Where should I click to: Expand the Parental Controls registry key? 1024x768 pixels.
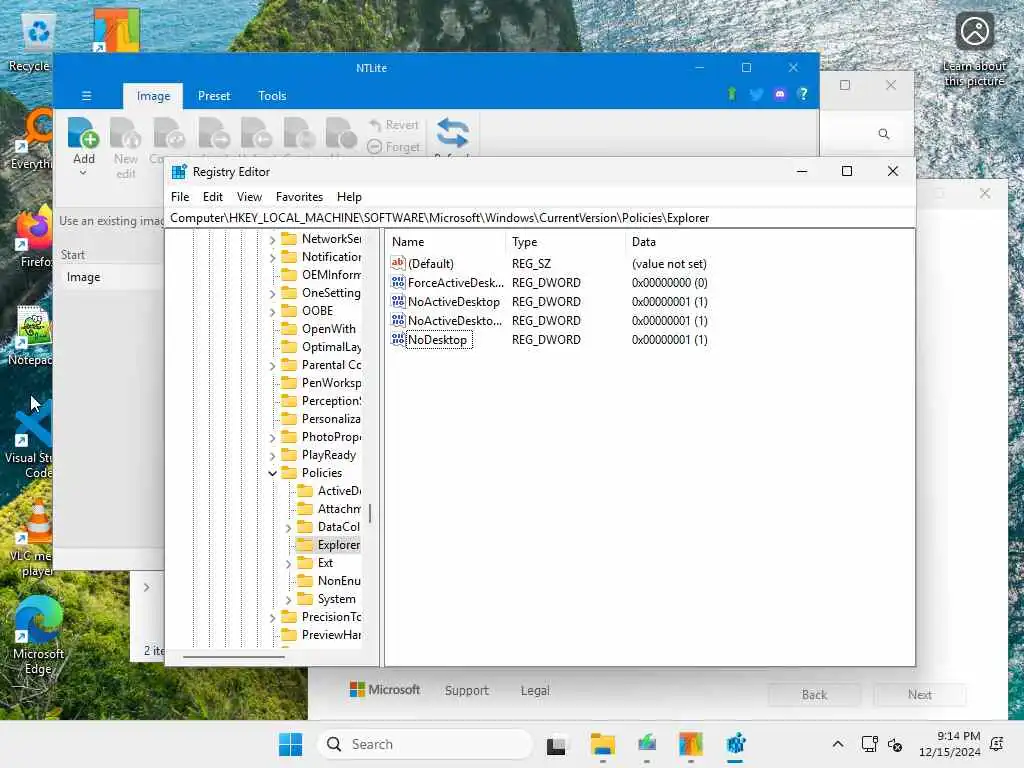(x=272, y=365)
